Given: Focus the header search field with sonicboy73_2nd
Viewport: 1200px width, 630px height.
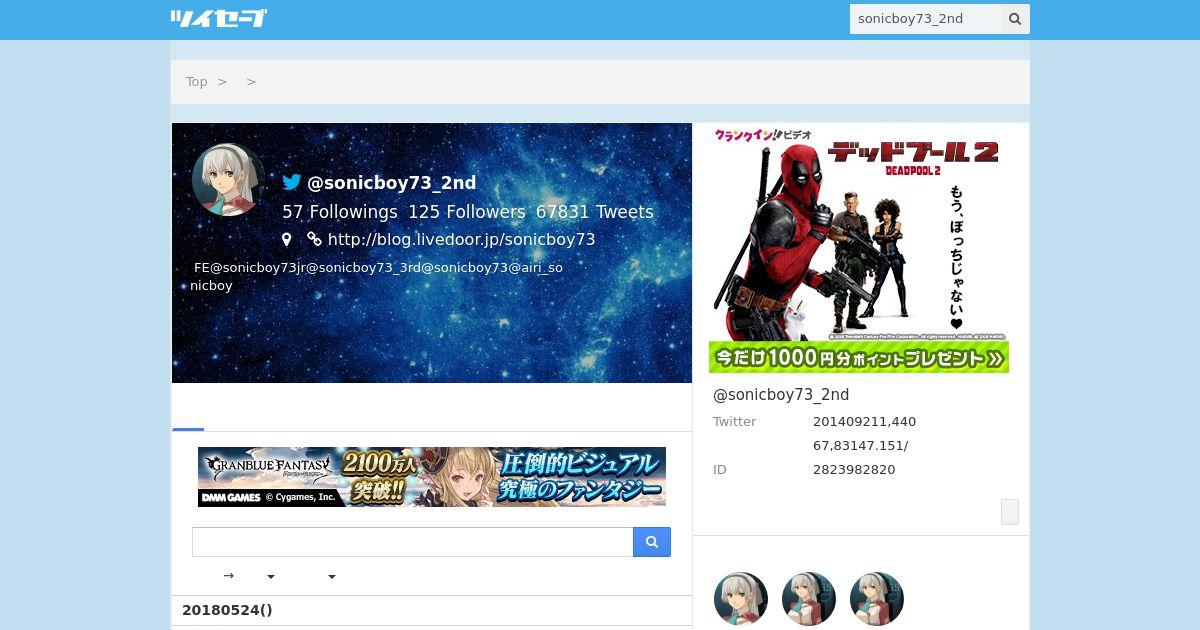Looking at the screenshot, I should point(925,19).
